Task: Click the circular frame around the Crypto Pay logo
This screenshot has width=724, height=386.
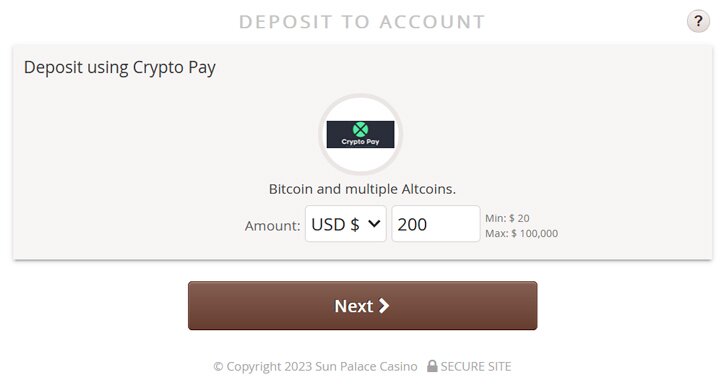Action: coord(360,134)
